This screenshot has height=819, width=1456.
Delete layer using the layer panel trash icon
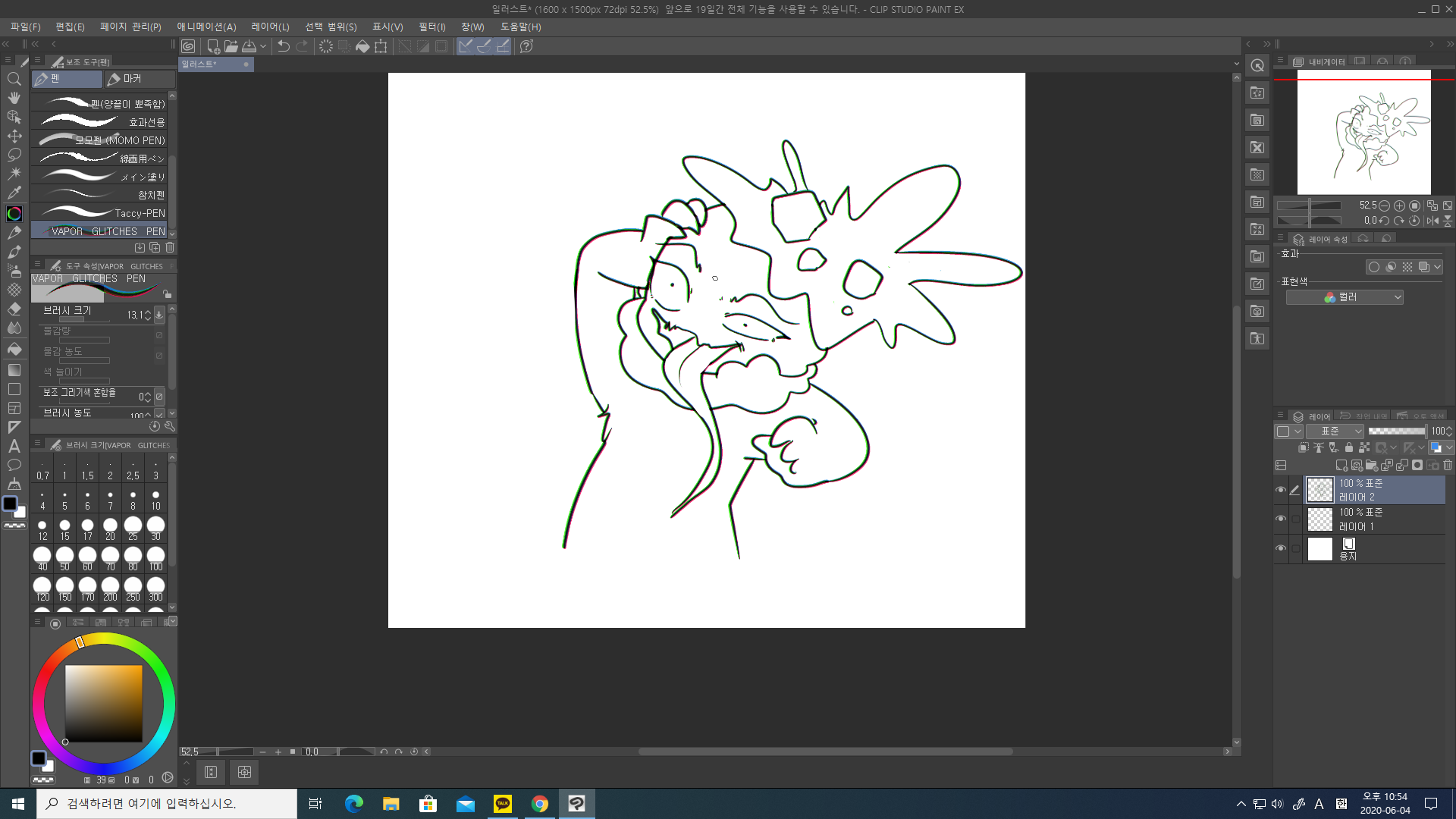coord(1447,466)
